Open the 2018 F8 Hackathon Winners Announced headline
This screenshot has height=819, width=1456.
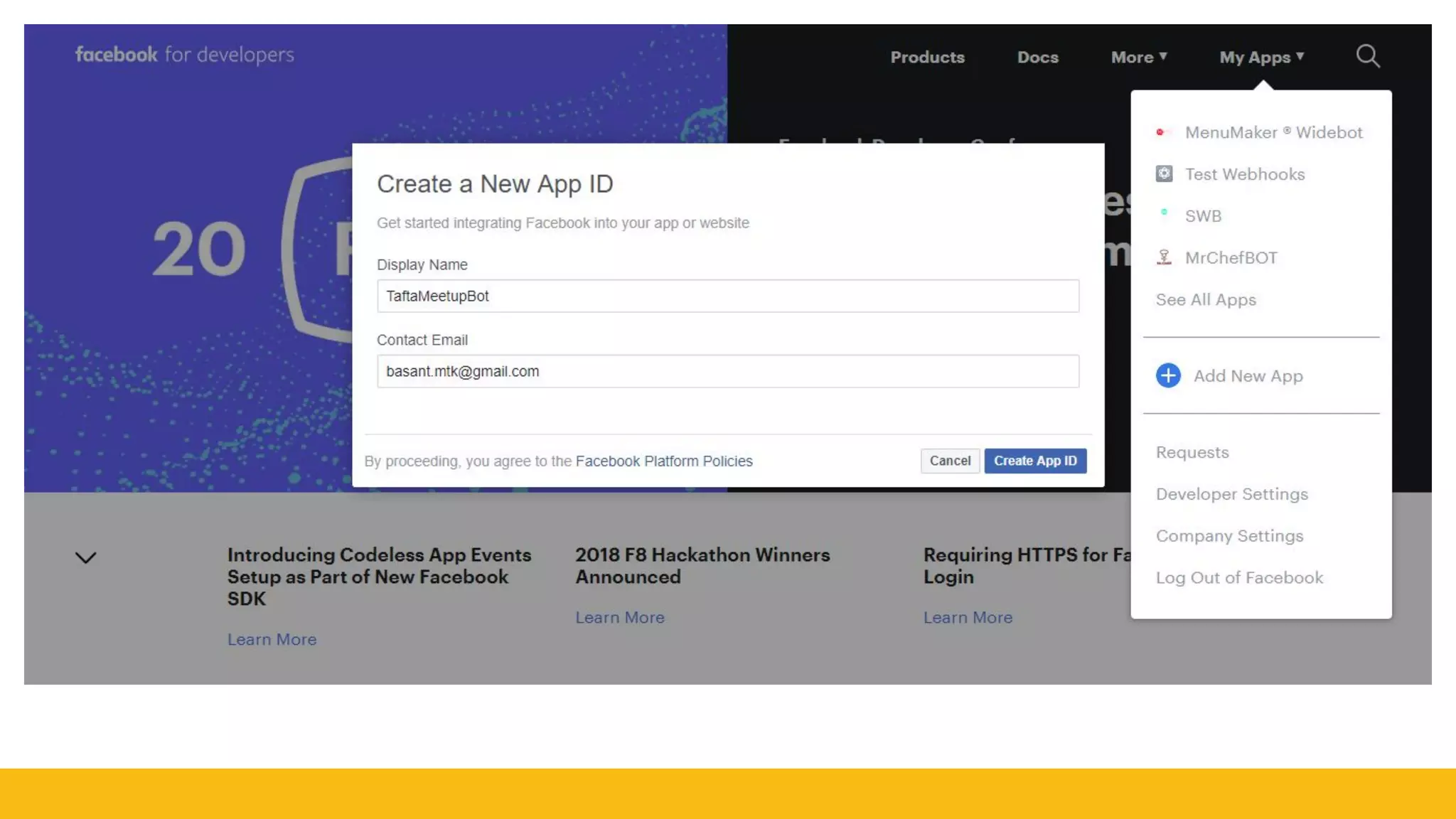[x=702, y=566]
